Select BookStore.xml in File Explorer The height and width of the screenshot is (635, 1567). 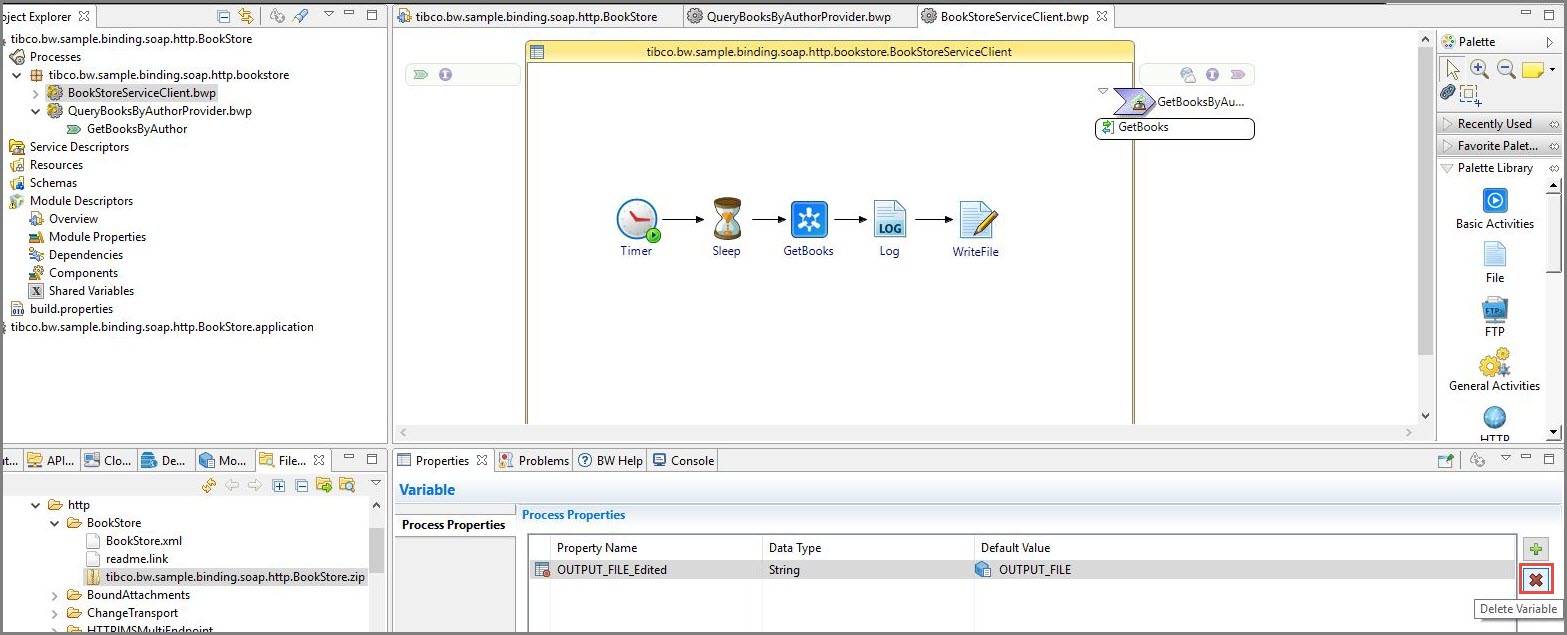pyautogui.click(x=143, y=541)
